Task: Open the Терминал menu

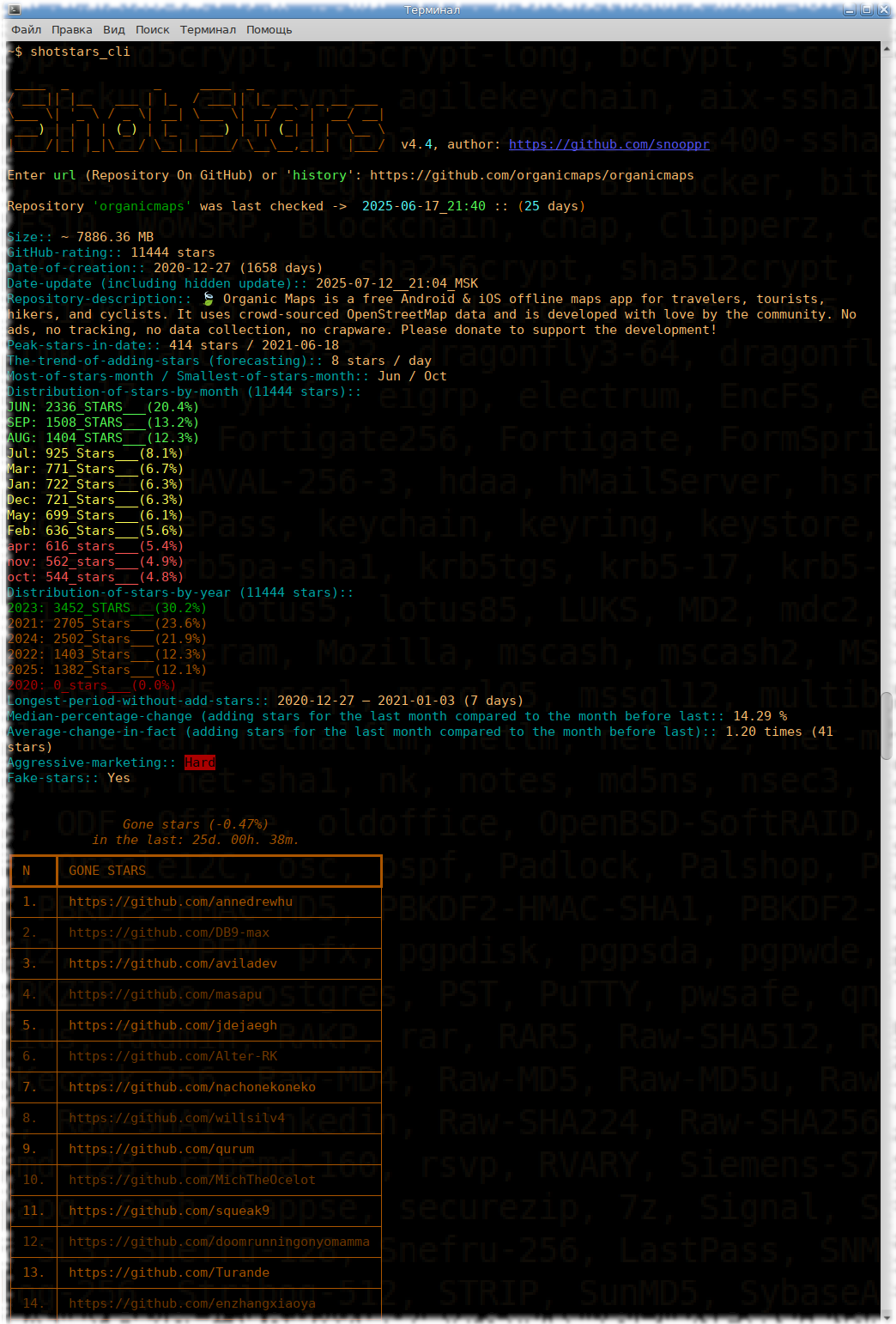Action: [206, 29]
